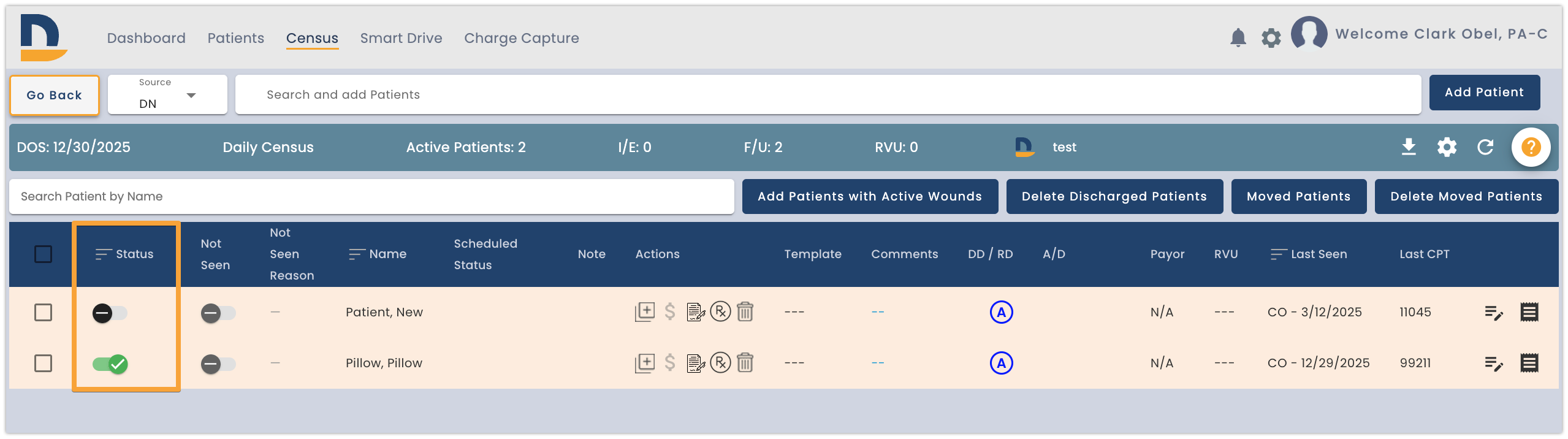Open the notifications bell
1568x439 pixels.
point(1238,38)
